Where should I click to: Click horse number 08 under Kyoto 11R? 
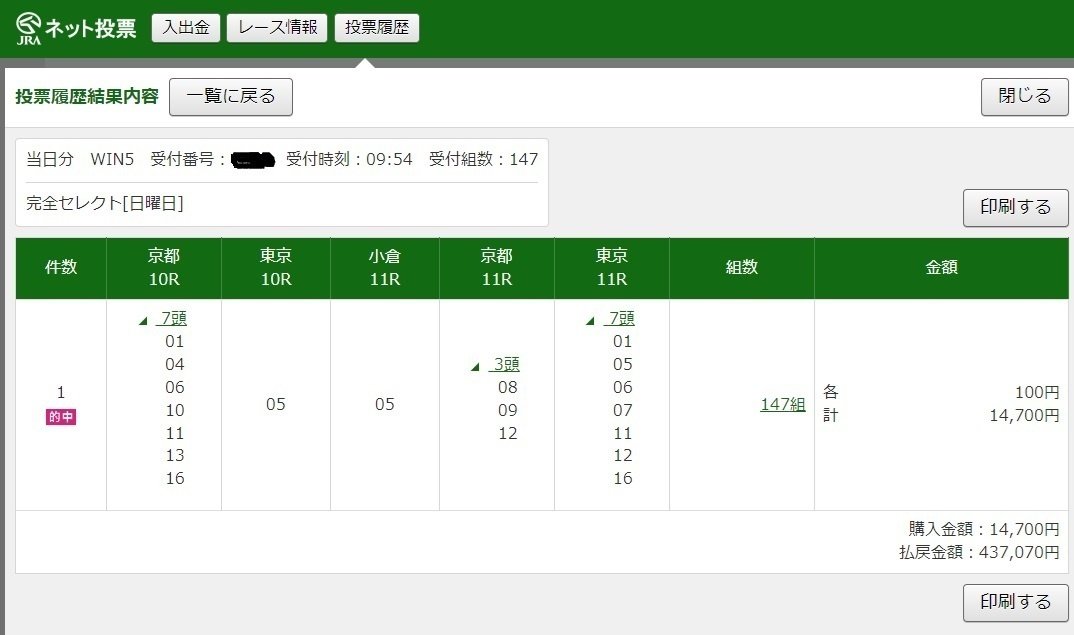click(x=508, y=387)
